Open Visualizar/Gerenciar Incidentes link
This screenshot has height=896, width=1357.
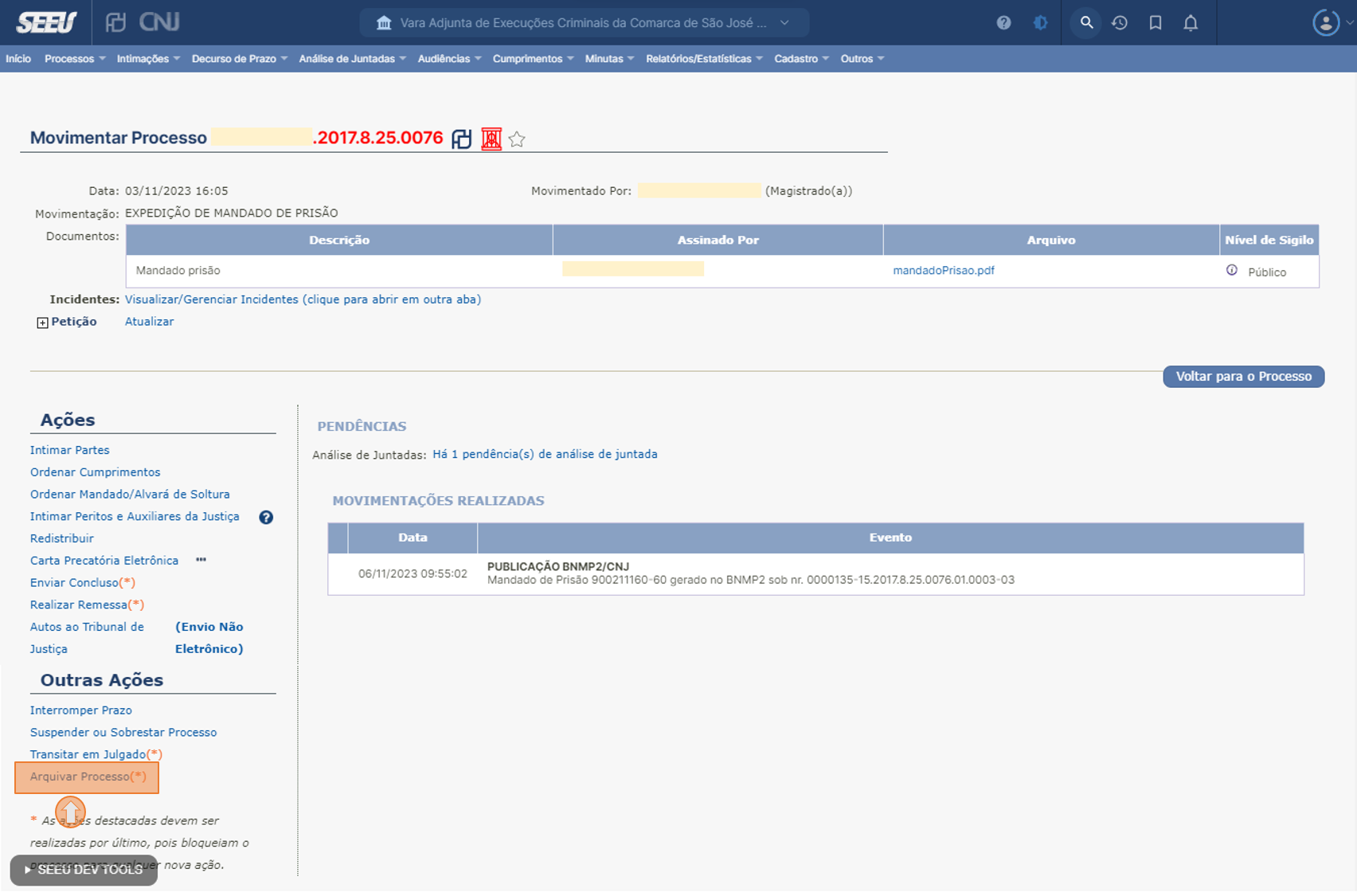click(303, 299)
